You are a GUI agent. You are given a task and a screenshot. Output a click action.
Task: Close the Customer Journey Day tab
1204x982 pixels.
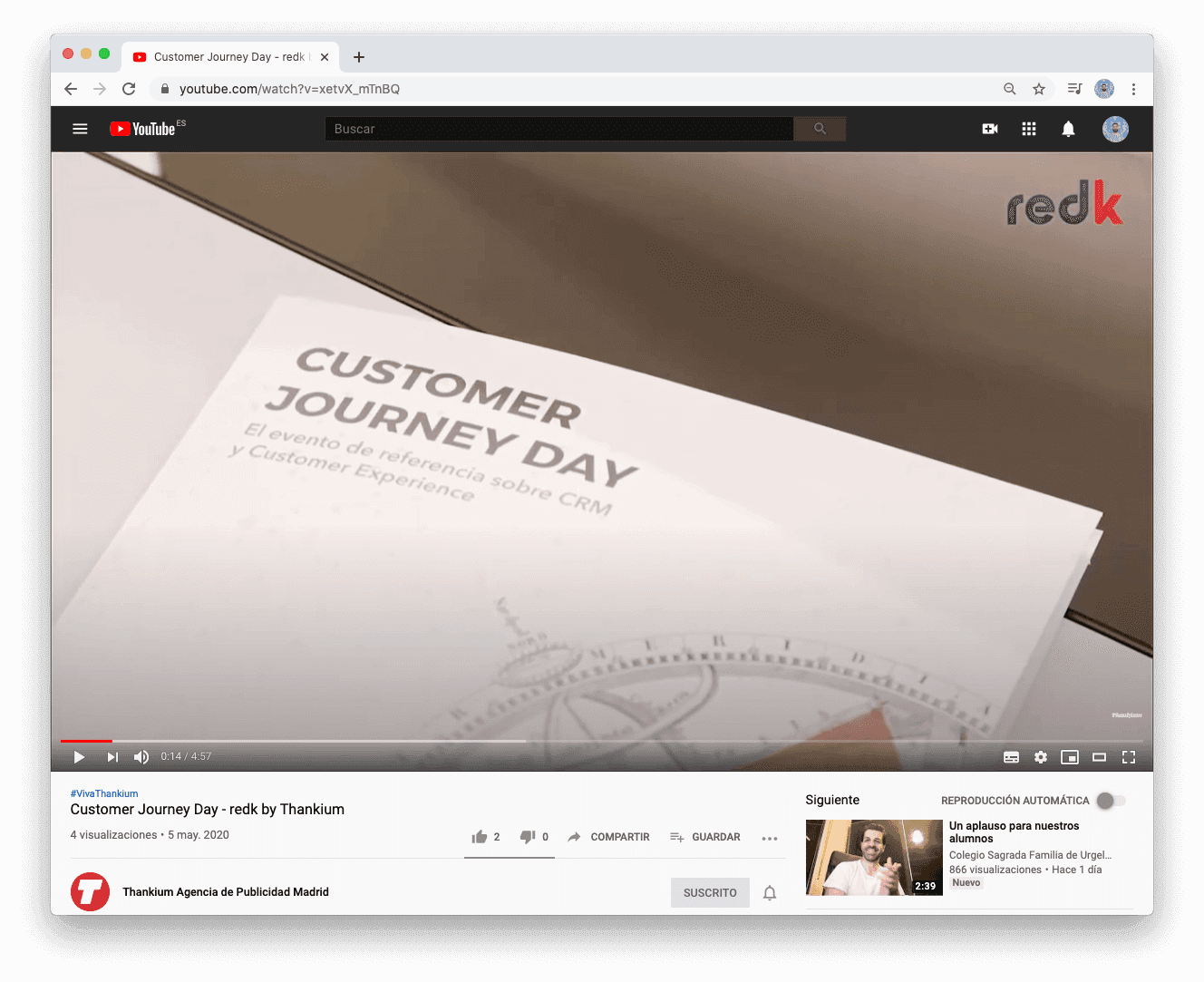click(325, 57)
